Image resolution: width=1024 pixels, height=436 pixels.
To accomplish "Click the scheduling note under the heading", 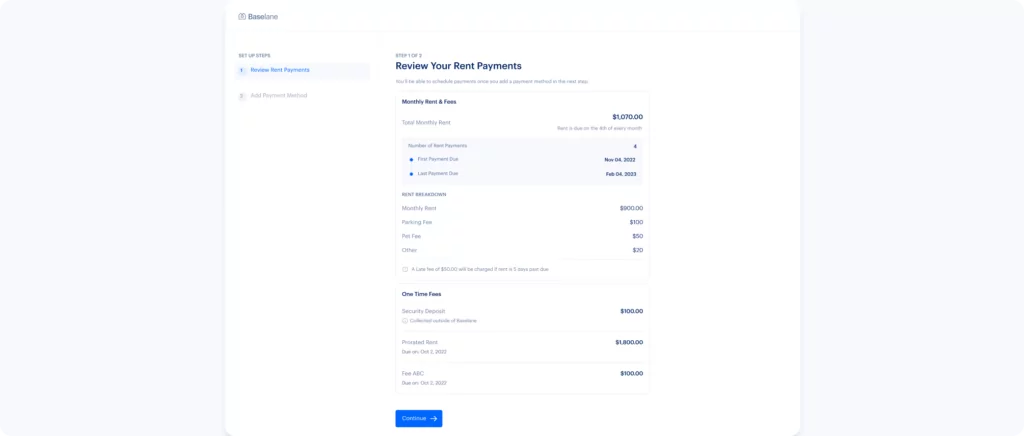I will pos(492,82).
